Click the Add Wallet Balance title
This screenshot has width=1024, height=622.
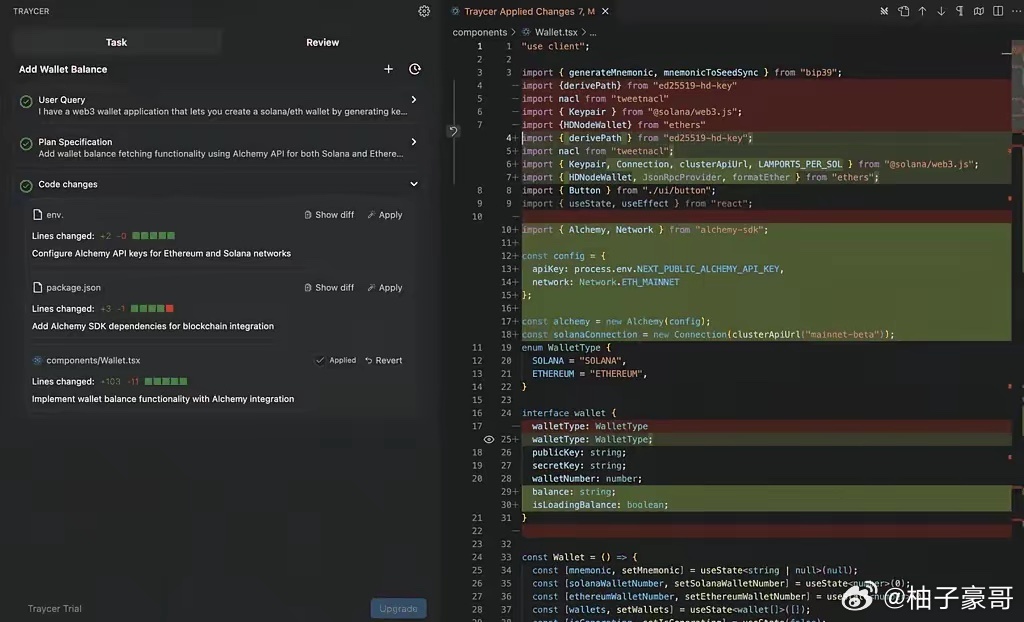point(63,69)
